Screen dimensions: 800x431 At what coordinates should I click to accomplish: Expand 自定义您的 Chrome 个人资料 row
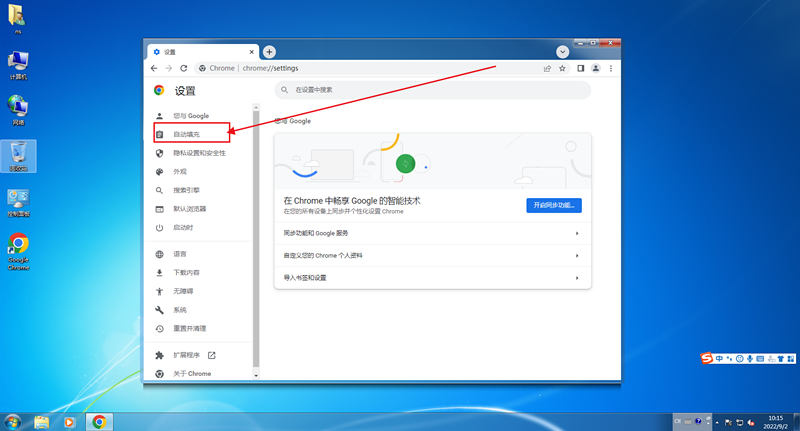(x=432, y=255)
